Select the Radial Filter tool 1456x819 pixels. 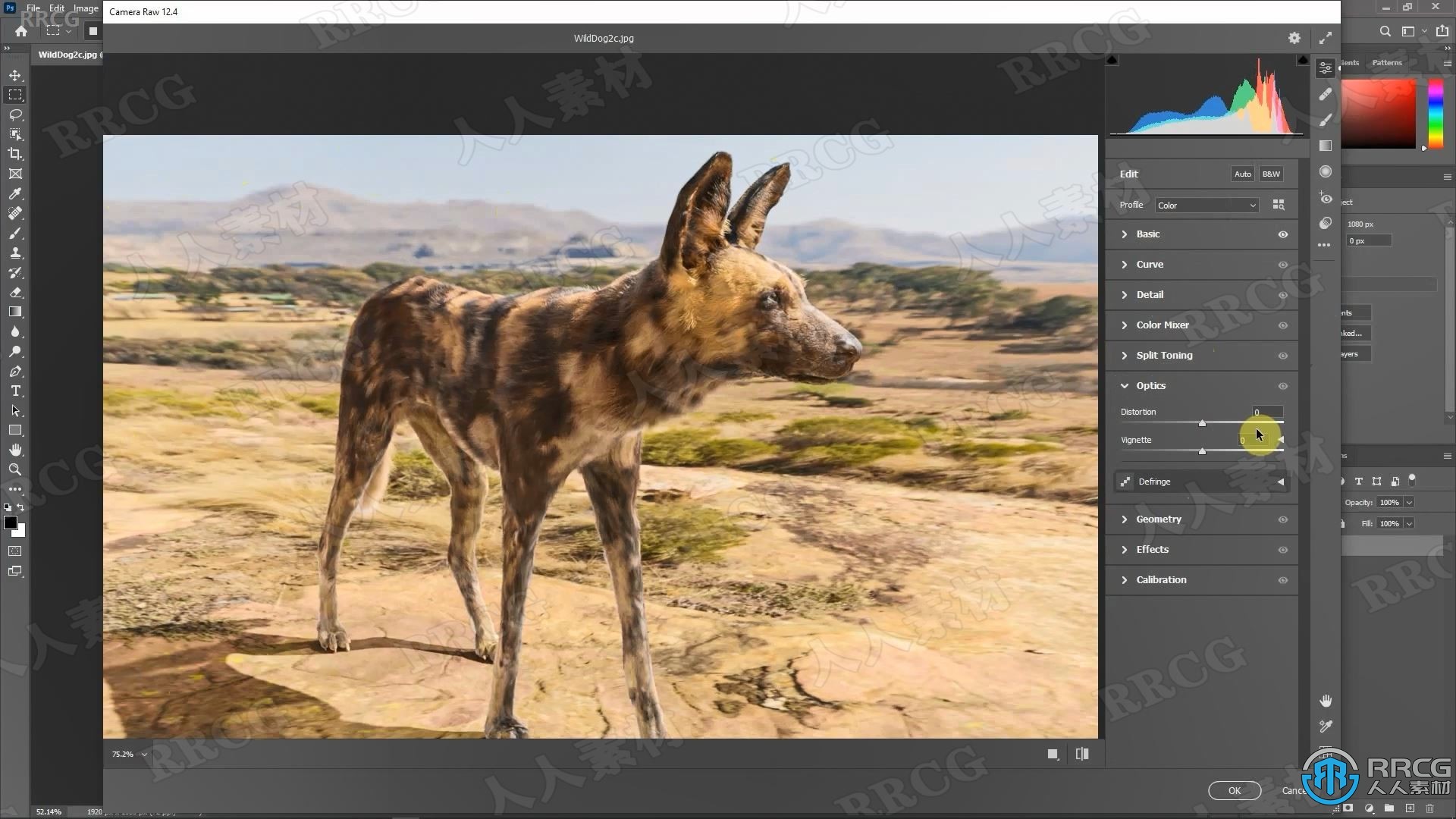(1326, 172)
